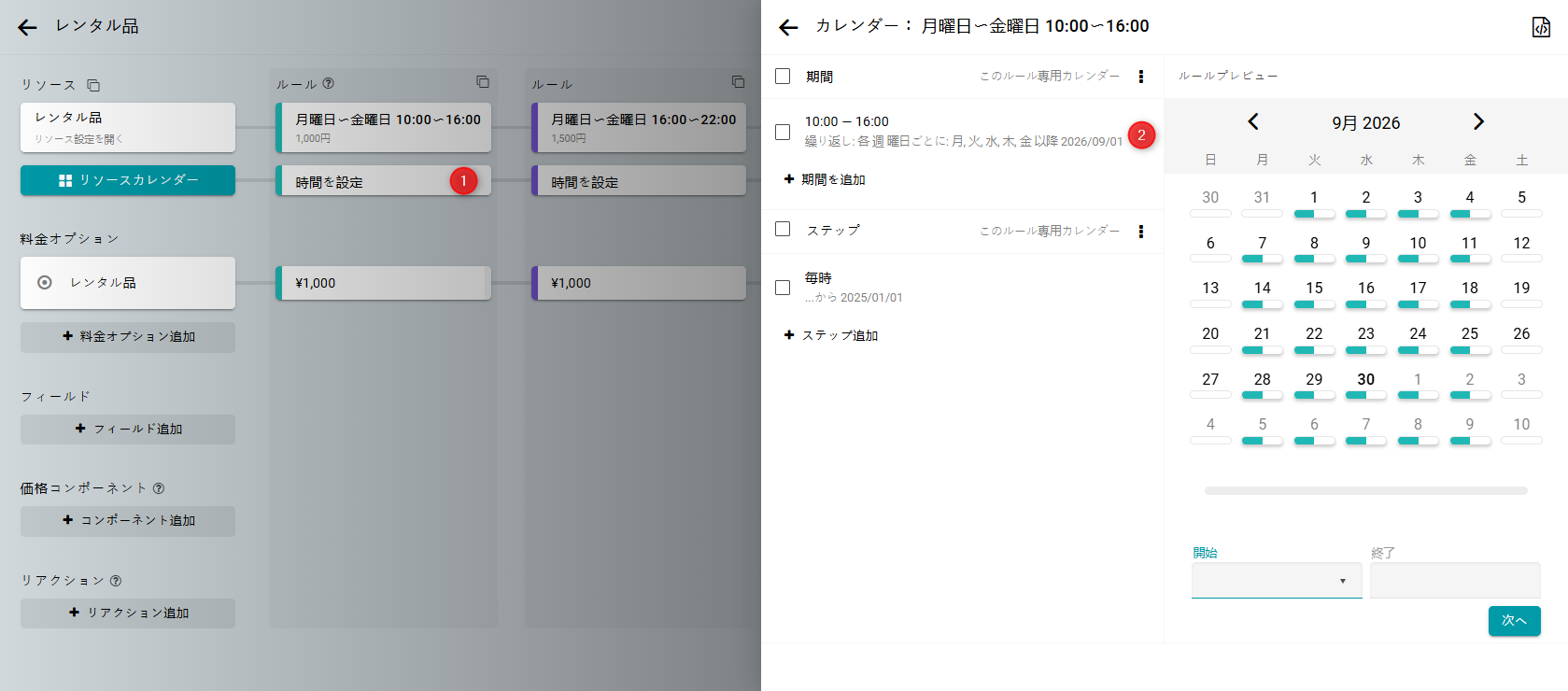The width and height of the screenshot is (1568, 691).
Task: Click copy icon next to リソース heading
Action: click(x=93, y=85)
